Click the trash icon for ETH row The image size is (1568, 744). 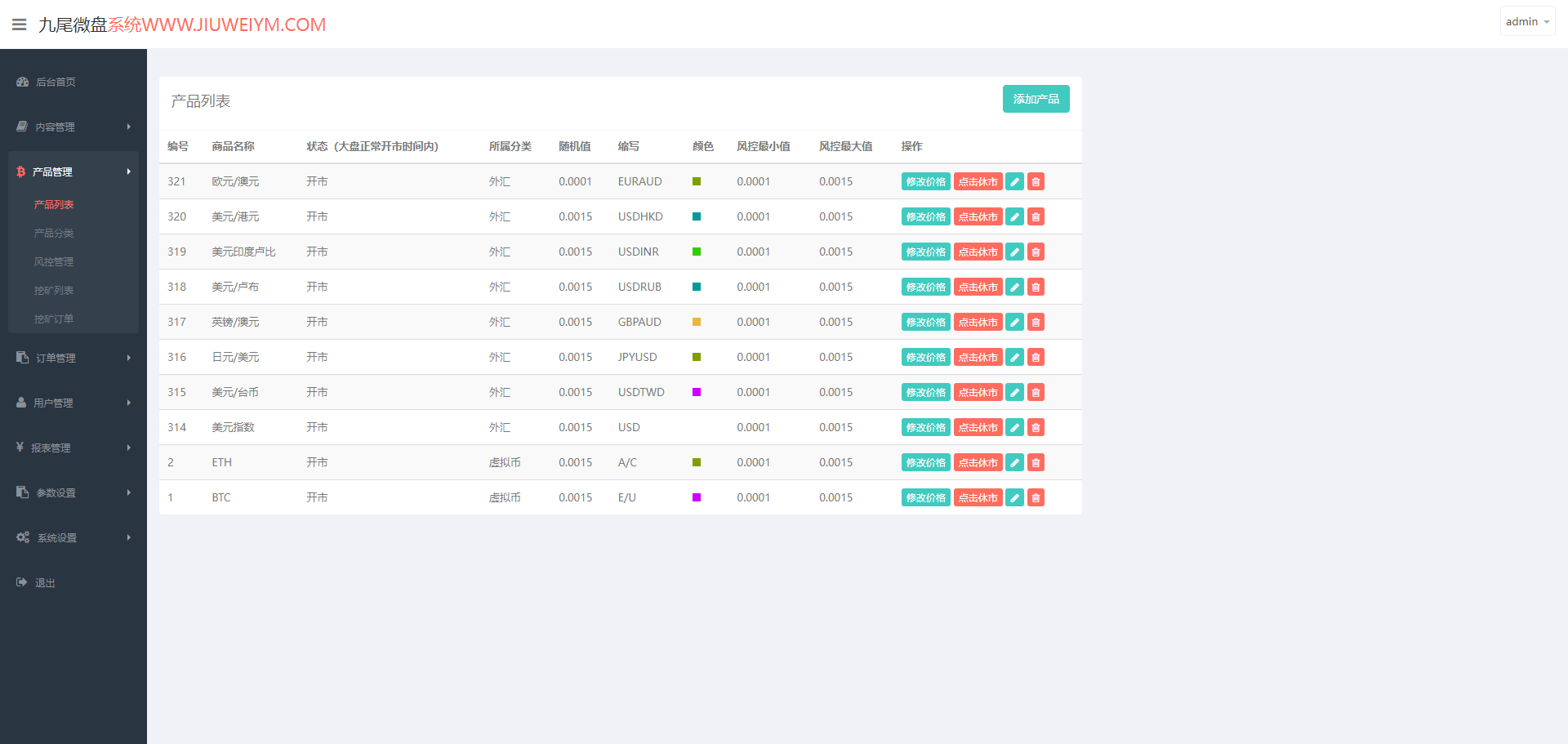[x=1036, y=462]
